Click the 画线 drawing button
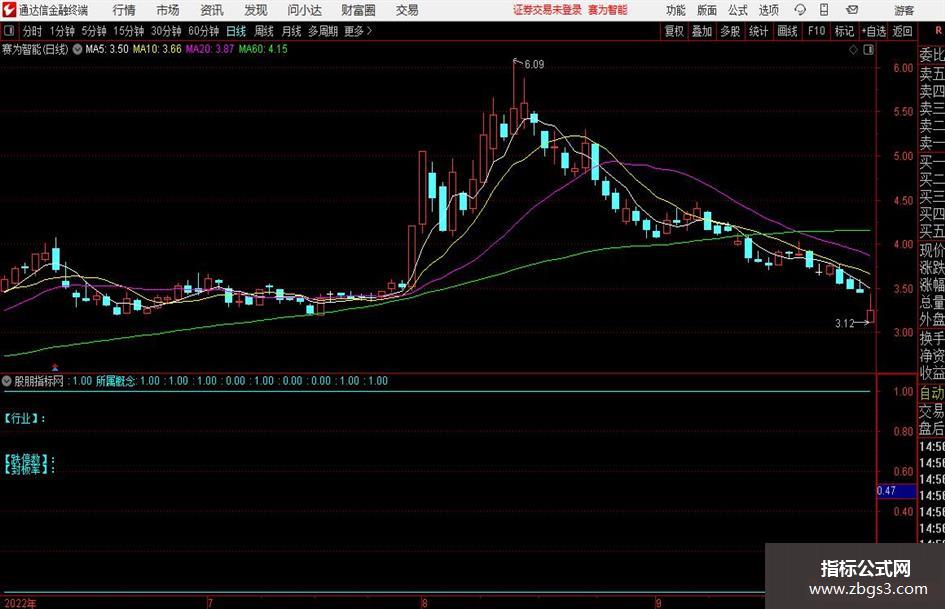The image size is (945, 609). point(787,31)
